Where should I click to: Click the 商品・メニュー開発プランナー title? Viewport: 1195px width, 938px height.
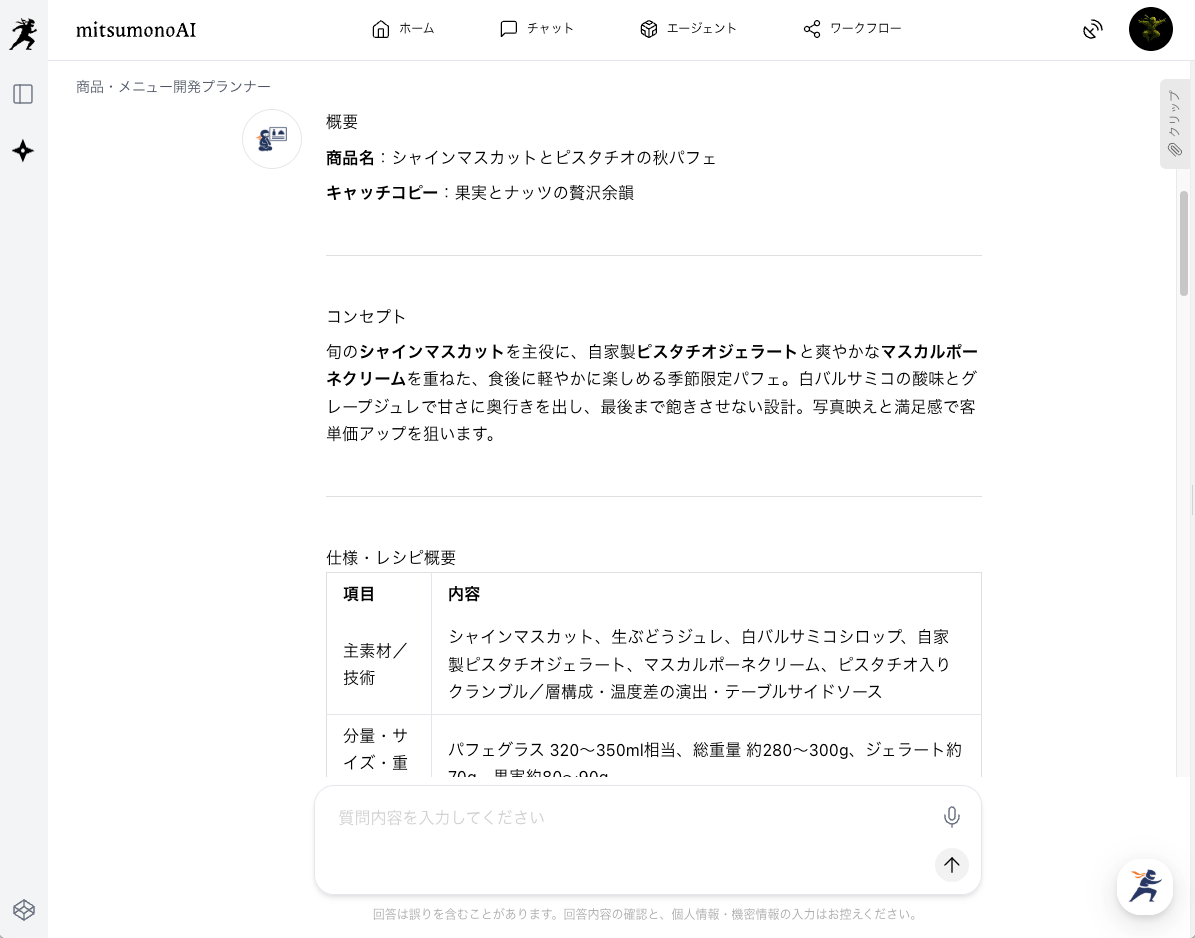173,87
